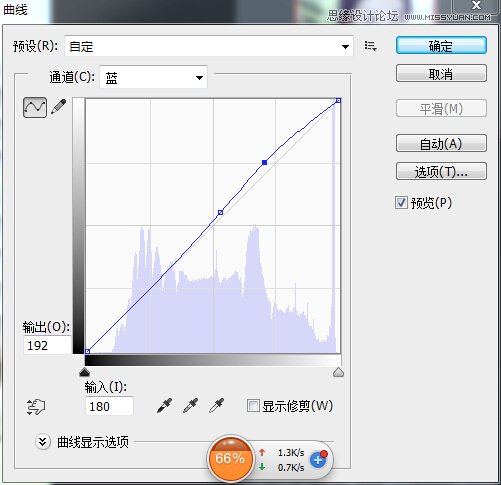This screenshot has height=485, width=501.
Task: Close the 曲线 dialog window
Action: click(477, 6)
